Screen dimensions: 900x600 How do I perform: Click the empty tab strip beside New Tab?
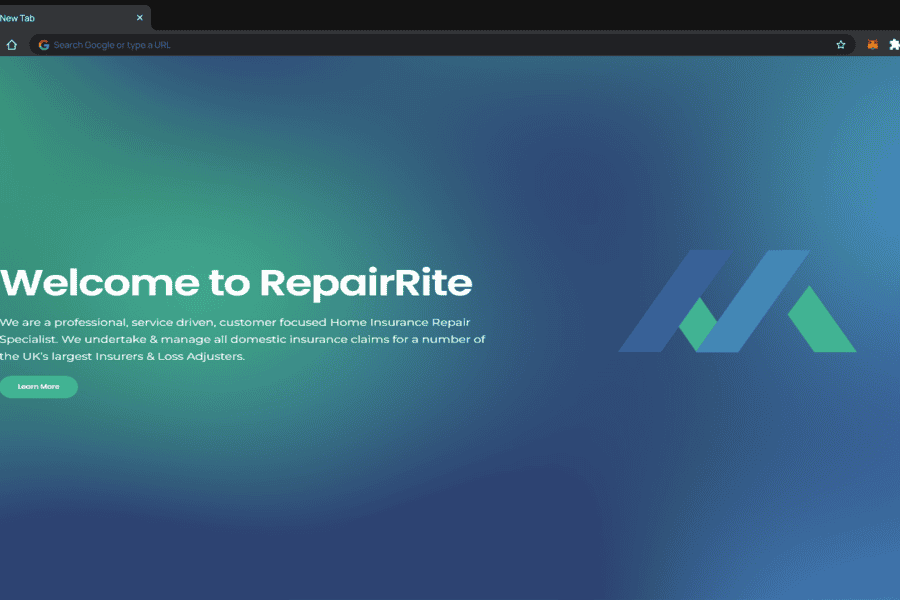500,16
